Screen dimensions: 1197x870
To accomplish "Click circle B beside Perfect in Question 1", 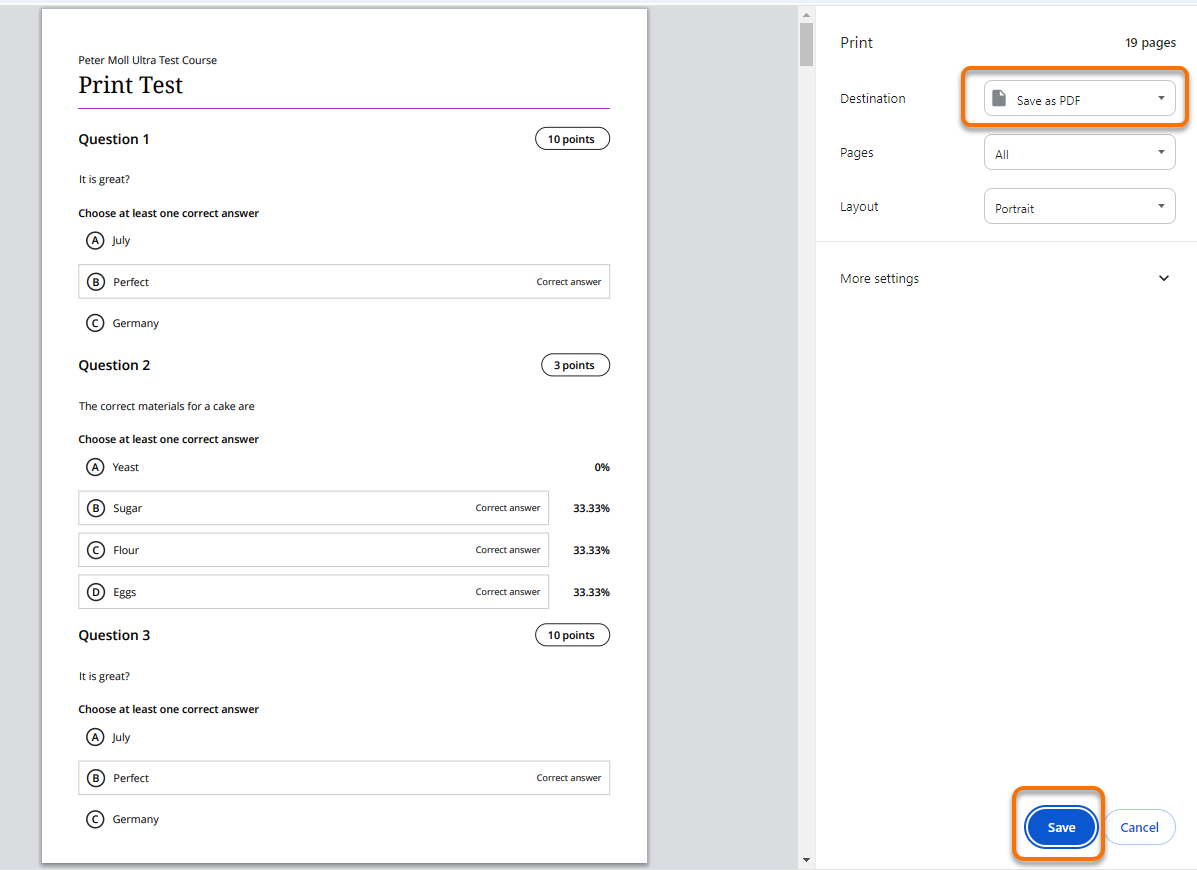I will 96,283.
